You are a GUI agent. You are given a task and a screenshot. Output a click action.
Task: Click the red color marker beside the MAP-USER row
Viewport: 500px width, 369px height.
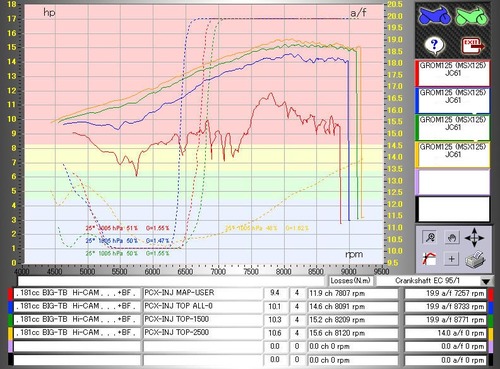[10, 293]
